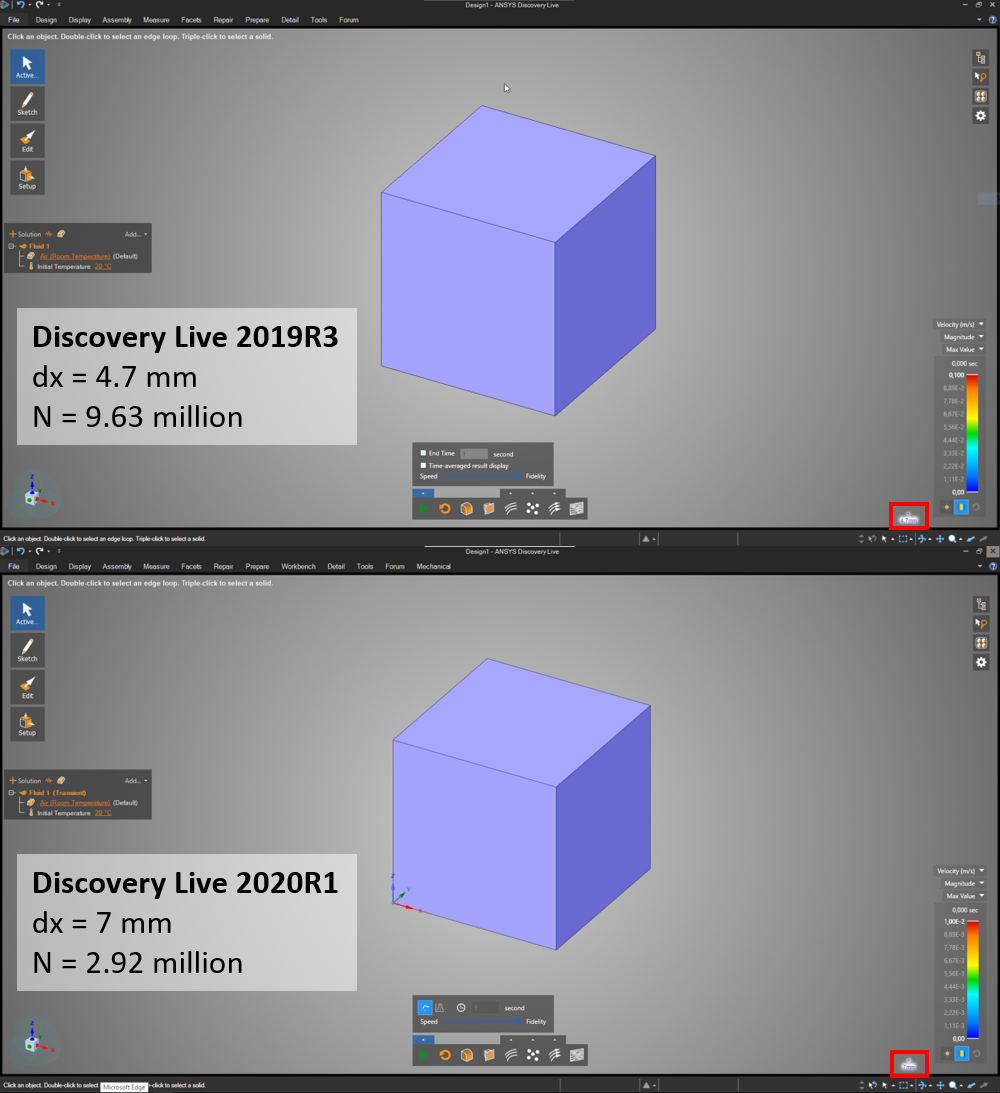Open the settings gear in bottom window
The image size is (1000, 1093).
tap(980, 662)
